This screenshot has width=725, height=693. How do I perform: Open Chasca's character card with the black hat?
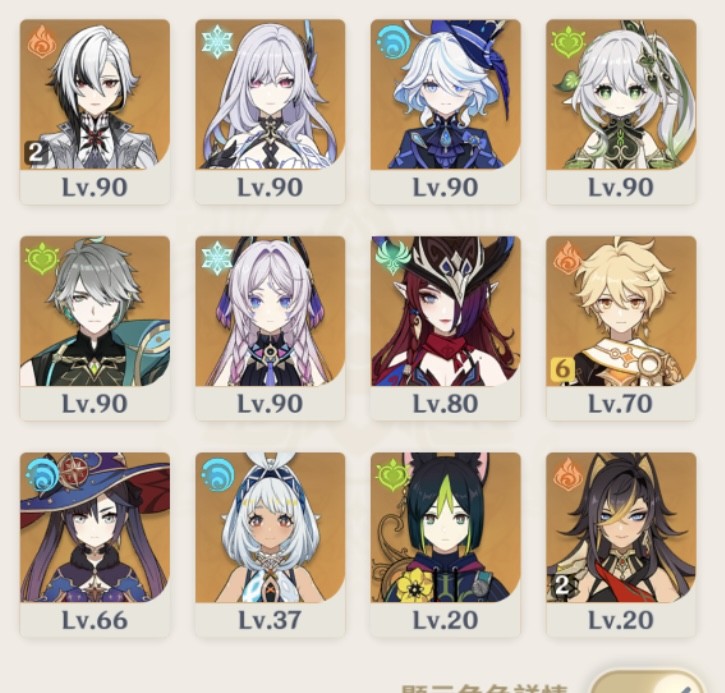pos(445,311)
